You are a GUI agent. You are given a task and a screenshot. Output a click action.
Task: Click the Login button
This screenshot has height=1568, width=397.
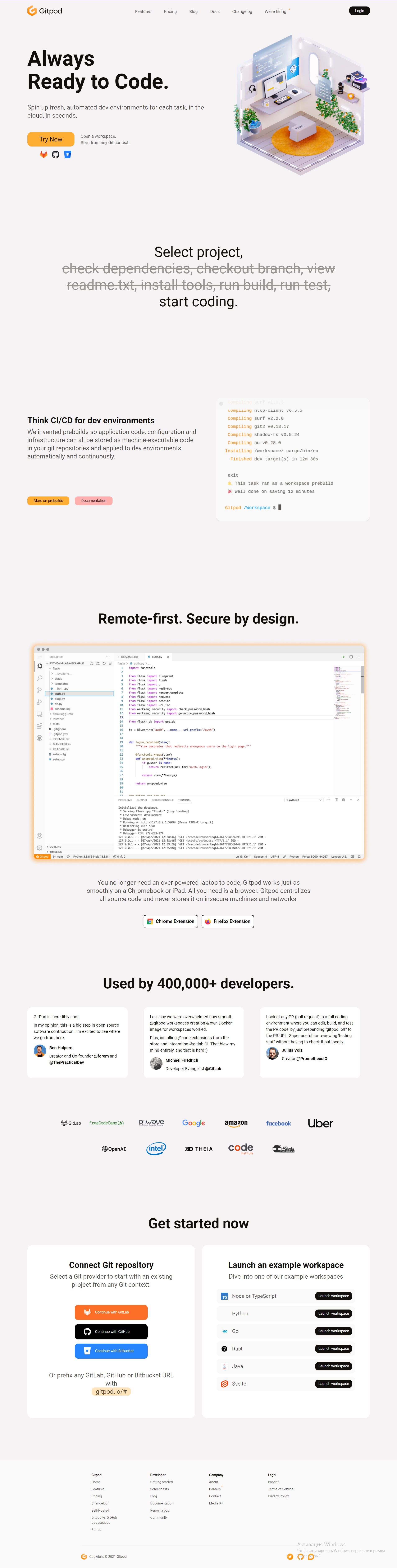click(x=359, y=11)
